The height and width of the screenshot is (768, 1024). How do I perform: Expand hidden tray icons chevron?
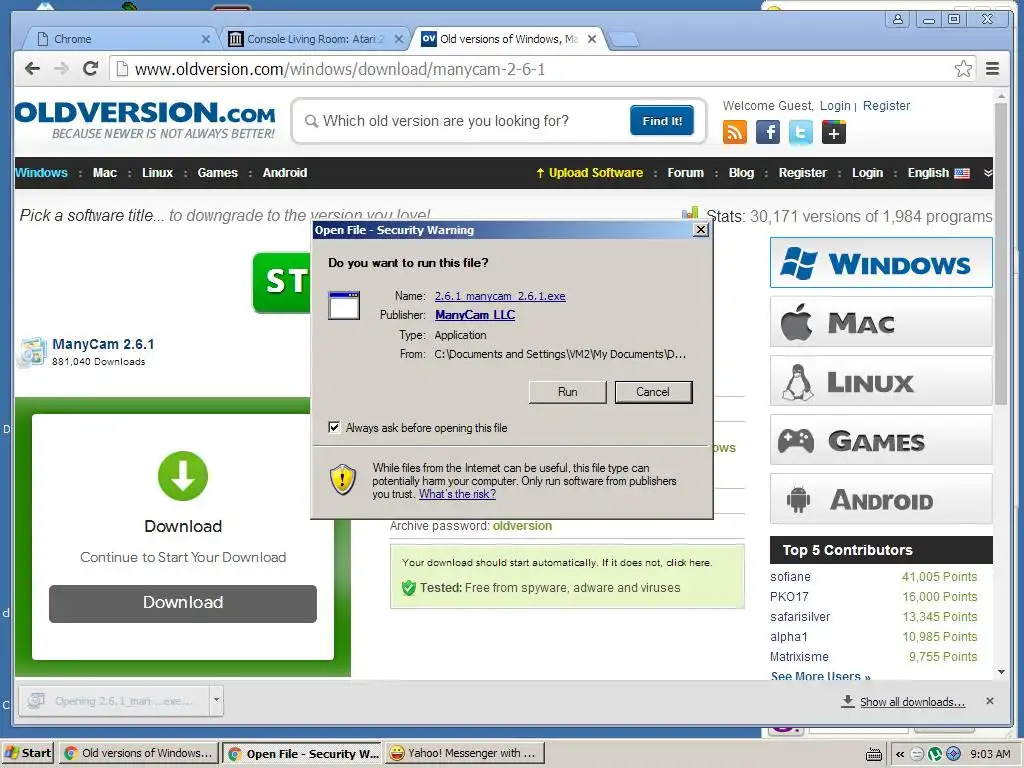(900, 754)
